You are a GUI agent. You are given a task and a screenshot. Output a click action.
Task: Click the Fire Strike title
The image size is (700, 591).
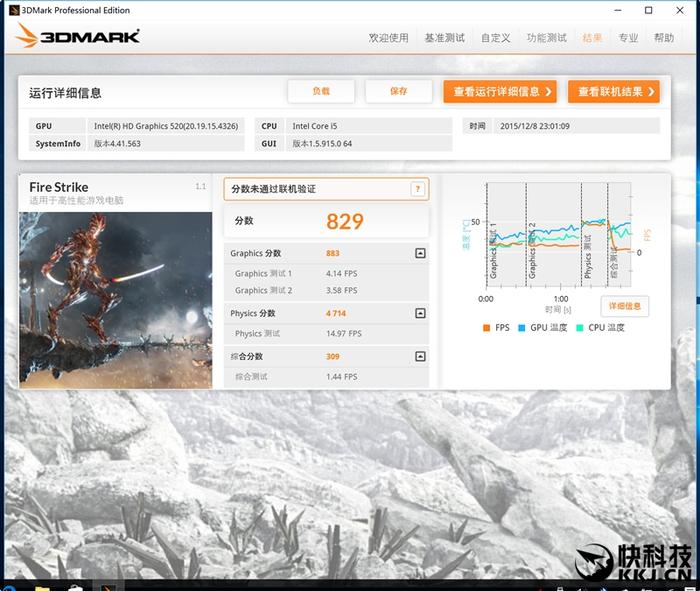click(x=58, y=187)
